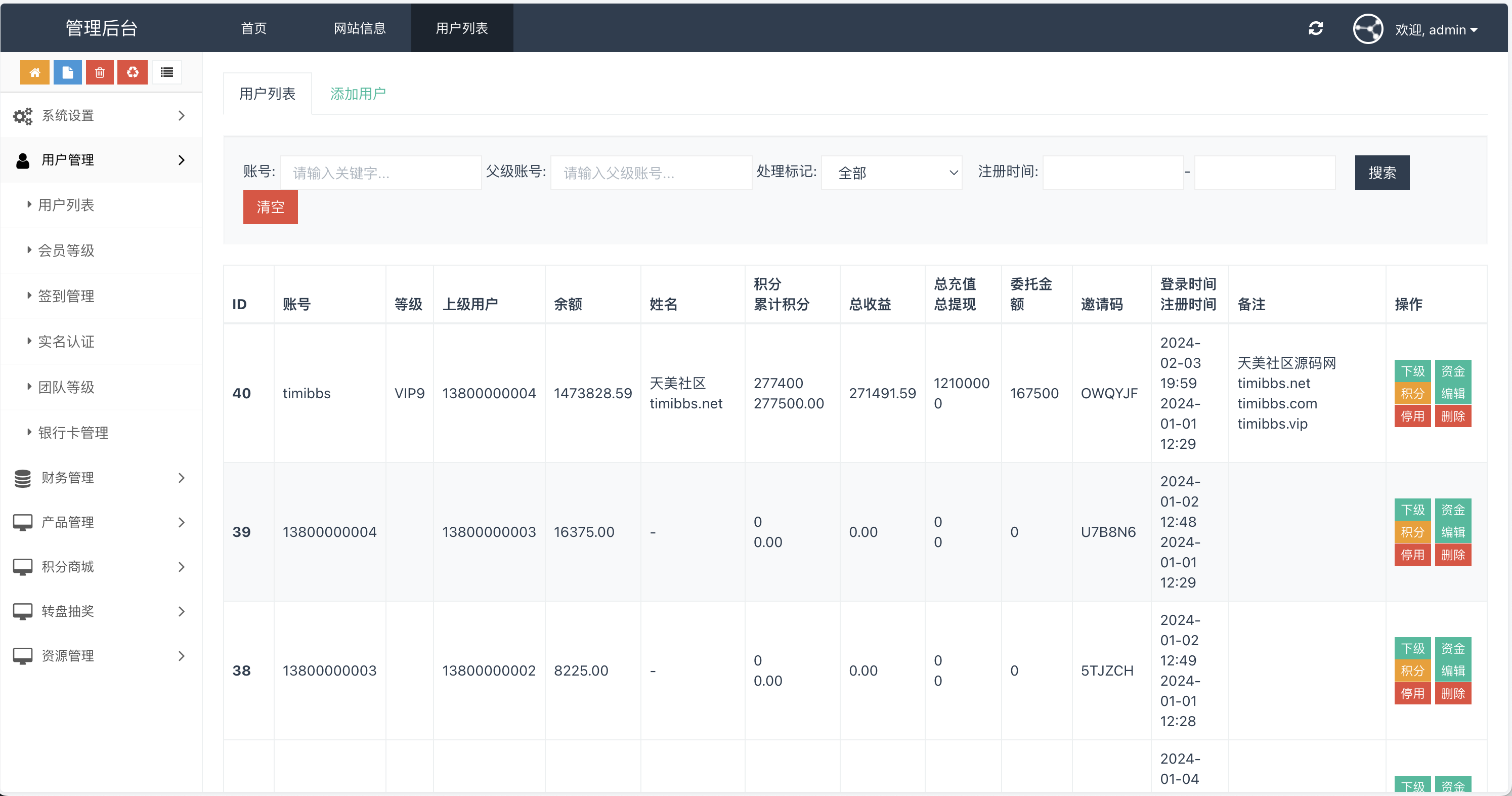Click the refresh icon in header
Viewport: 1512px width, 796px height.
click(1315, 28)
